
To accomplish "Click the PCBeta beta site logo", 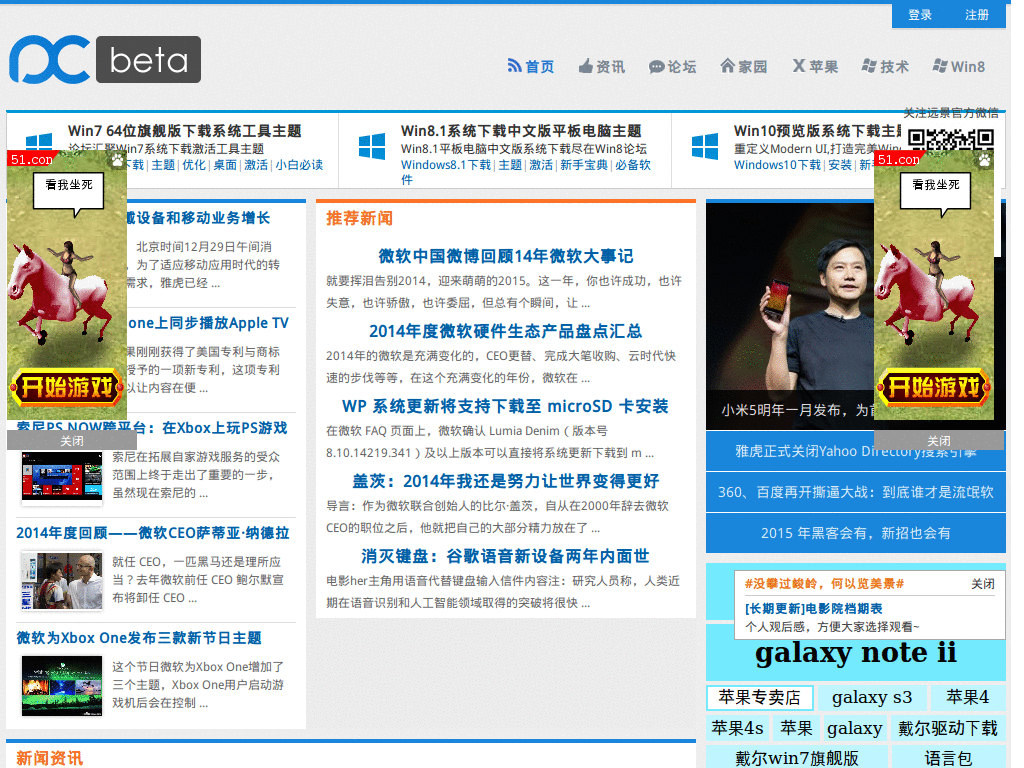I will tap(104, 60).
